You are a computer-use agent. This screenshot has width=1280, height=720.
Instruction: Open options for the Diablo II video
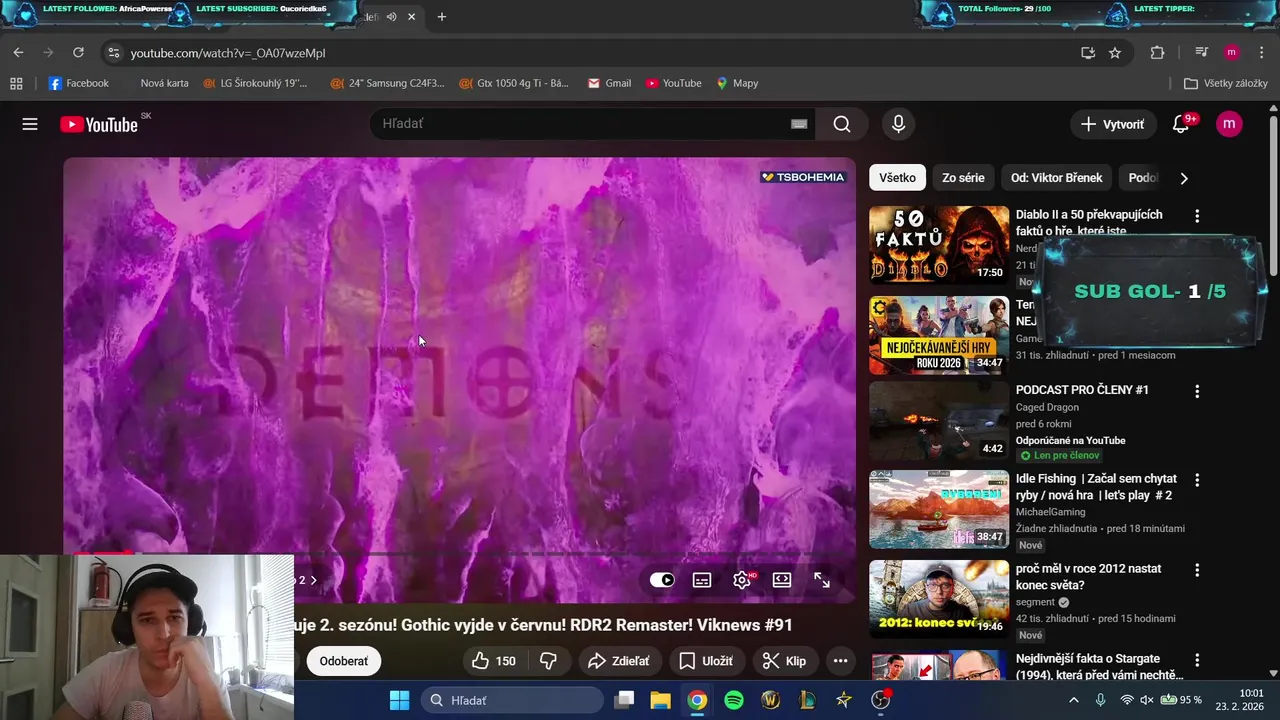1197,216
